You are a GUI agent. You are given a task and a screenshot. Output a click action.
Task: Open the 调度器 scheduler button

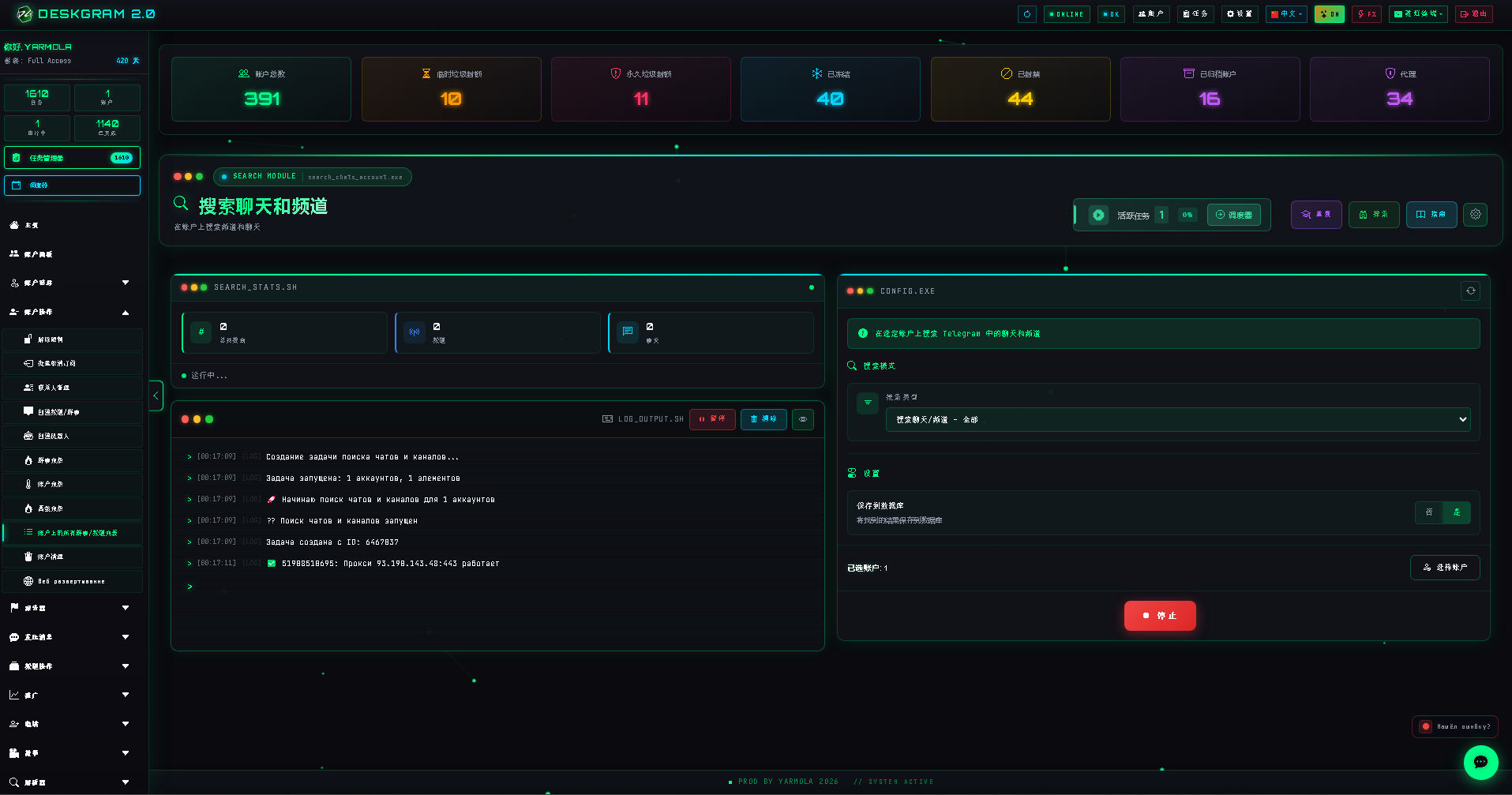(1233, 215)
